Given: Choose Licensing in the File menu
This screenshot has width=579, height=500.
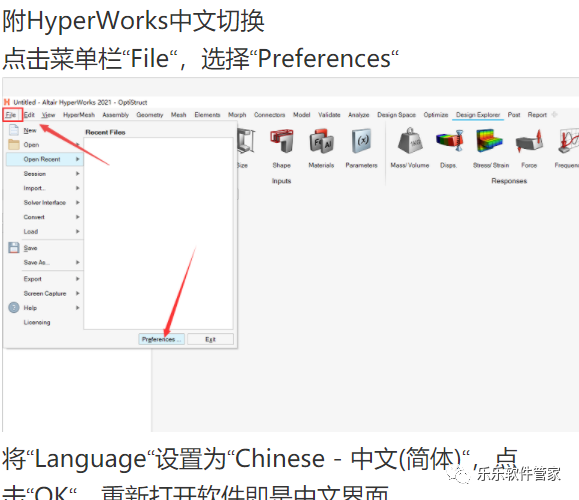Looking at the screenshot, I should [x=37, y=322].
